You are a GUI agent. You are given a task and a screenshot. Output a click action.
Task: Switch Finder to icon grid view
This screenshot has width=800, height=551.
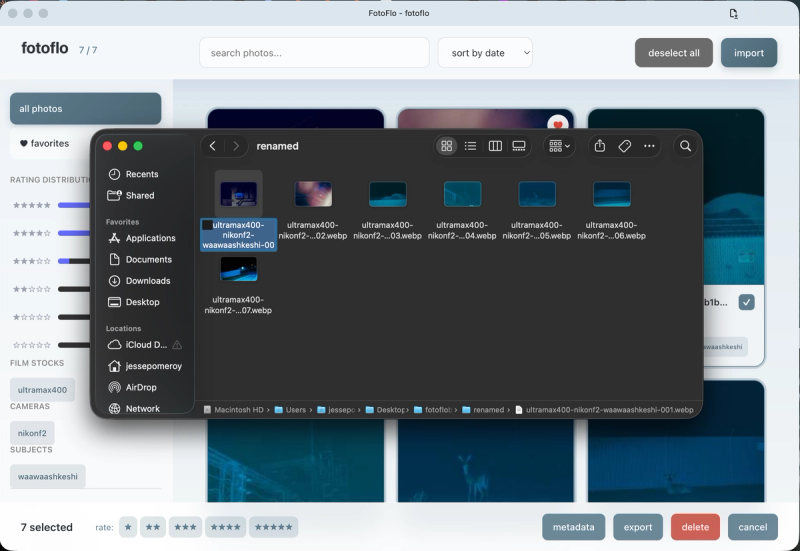click(x=446, y=146)
